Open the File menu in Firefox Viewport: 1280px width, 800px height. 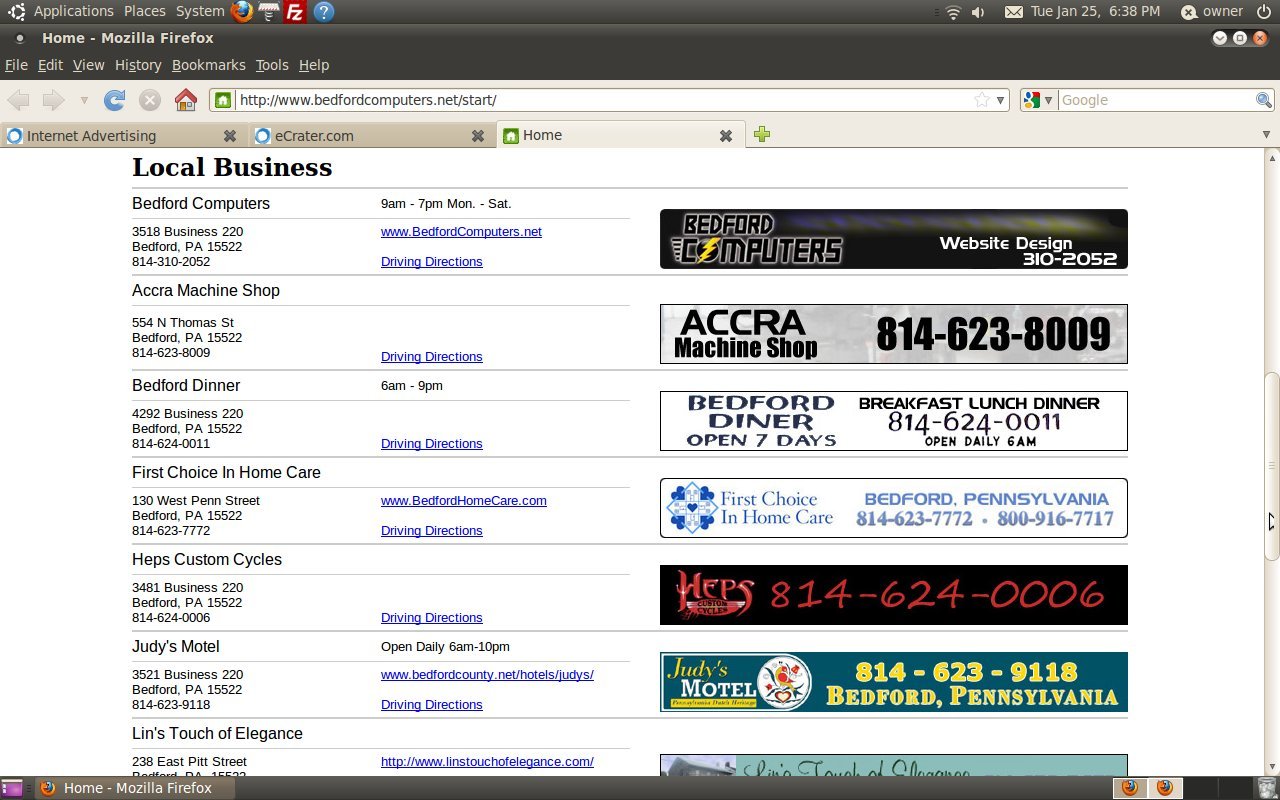coord(16,65)
